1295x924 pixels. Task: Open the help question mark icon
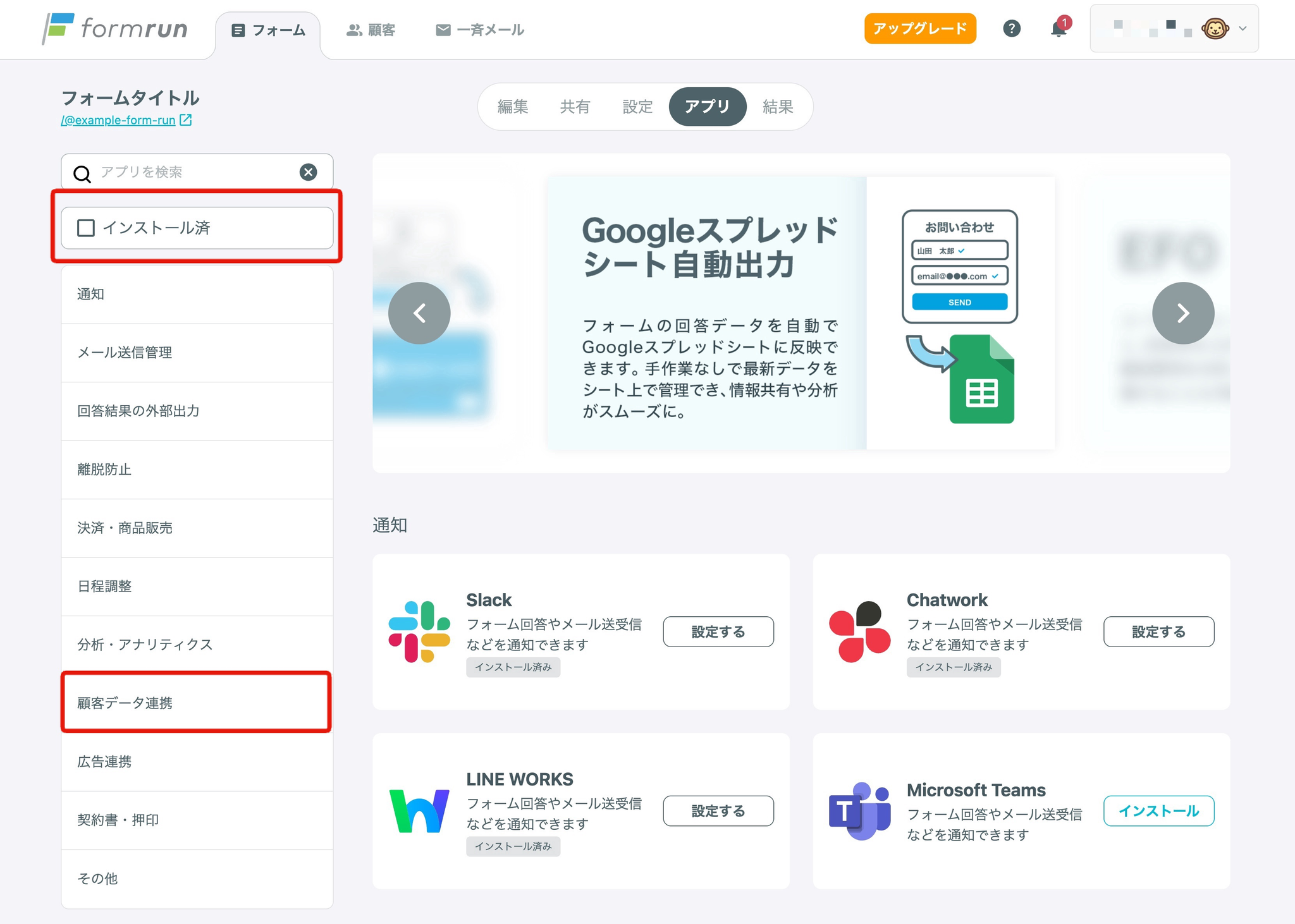pyautogui.click(x=1012, y=28)
